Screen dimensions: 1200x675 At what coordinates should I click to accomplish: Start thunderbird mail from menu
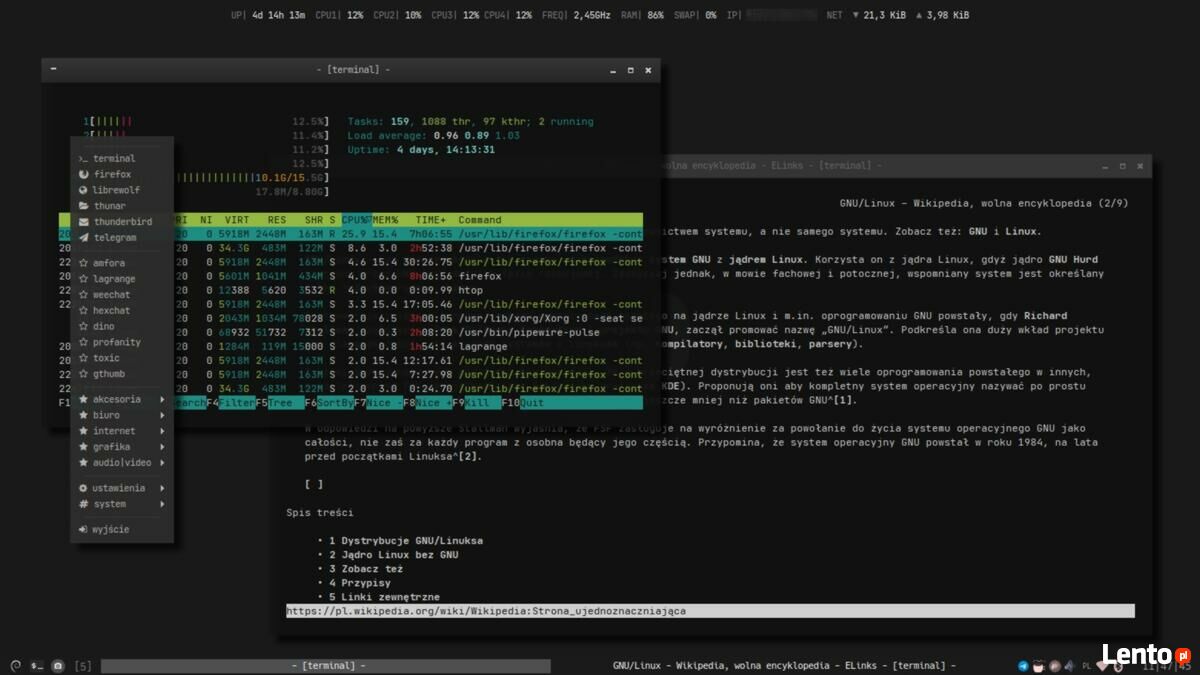pos(121,222)
